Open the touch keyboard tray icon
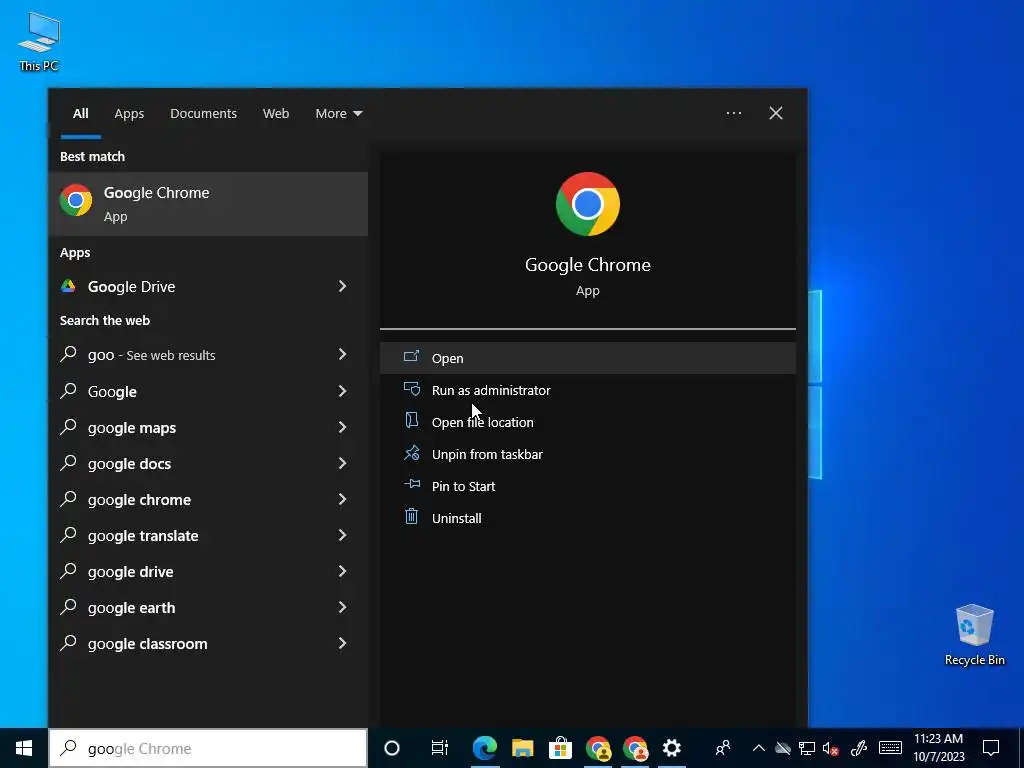The height and width of the screenshot is (768, 1024). 890,748
